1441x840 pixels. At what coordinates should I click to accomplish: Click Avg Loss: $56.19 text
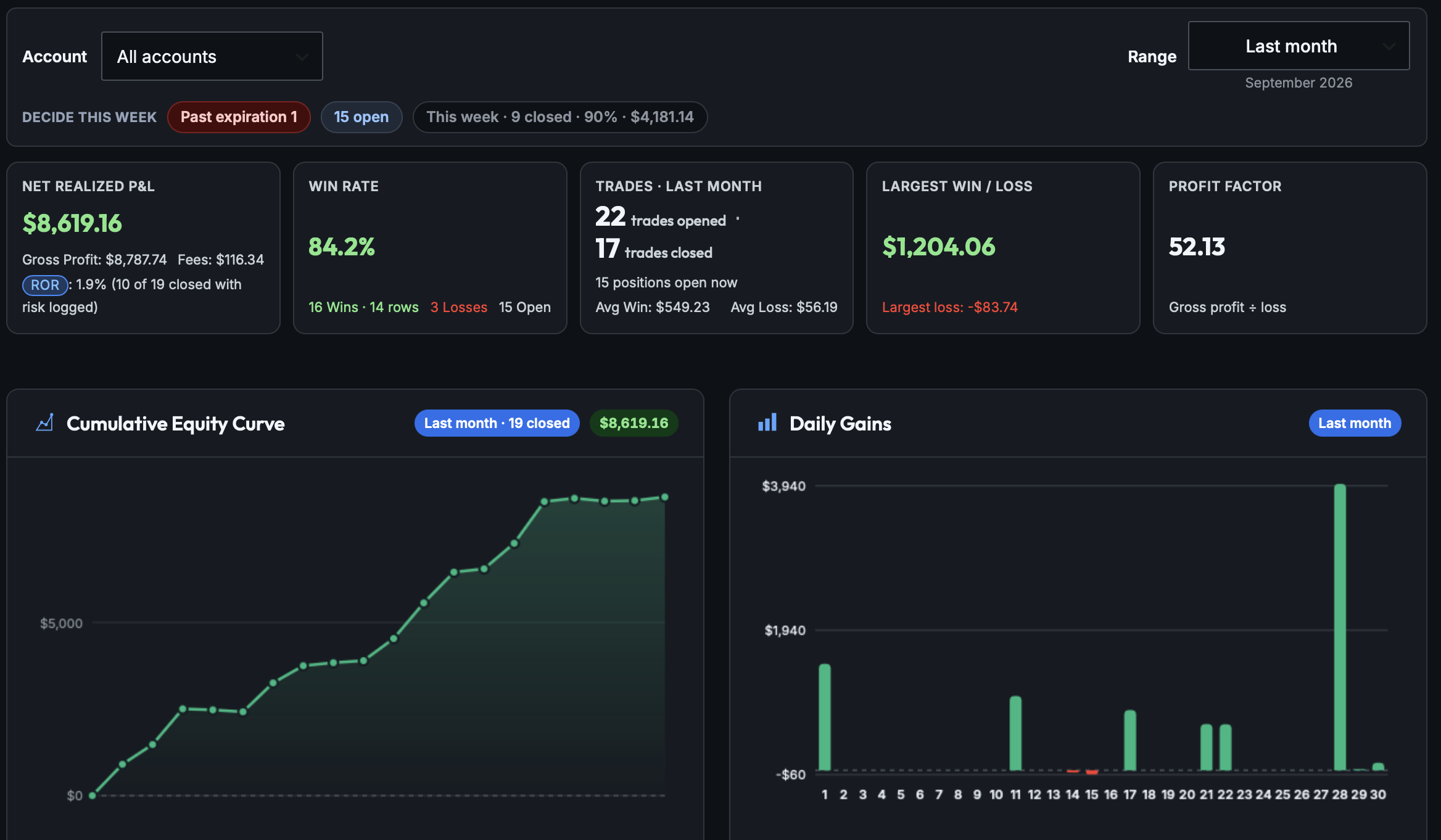tap(784, 307)
